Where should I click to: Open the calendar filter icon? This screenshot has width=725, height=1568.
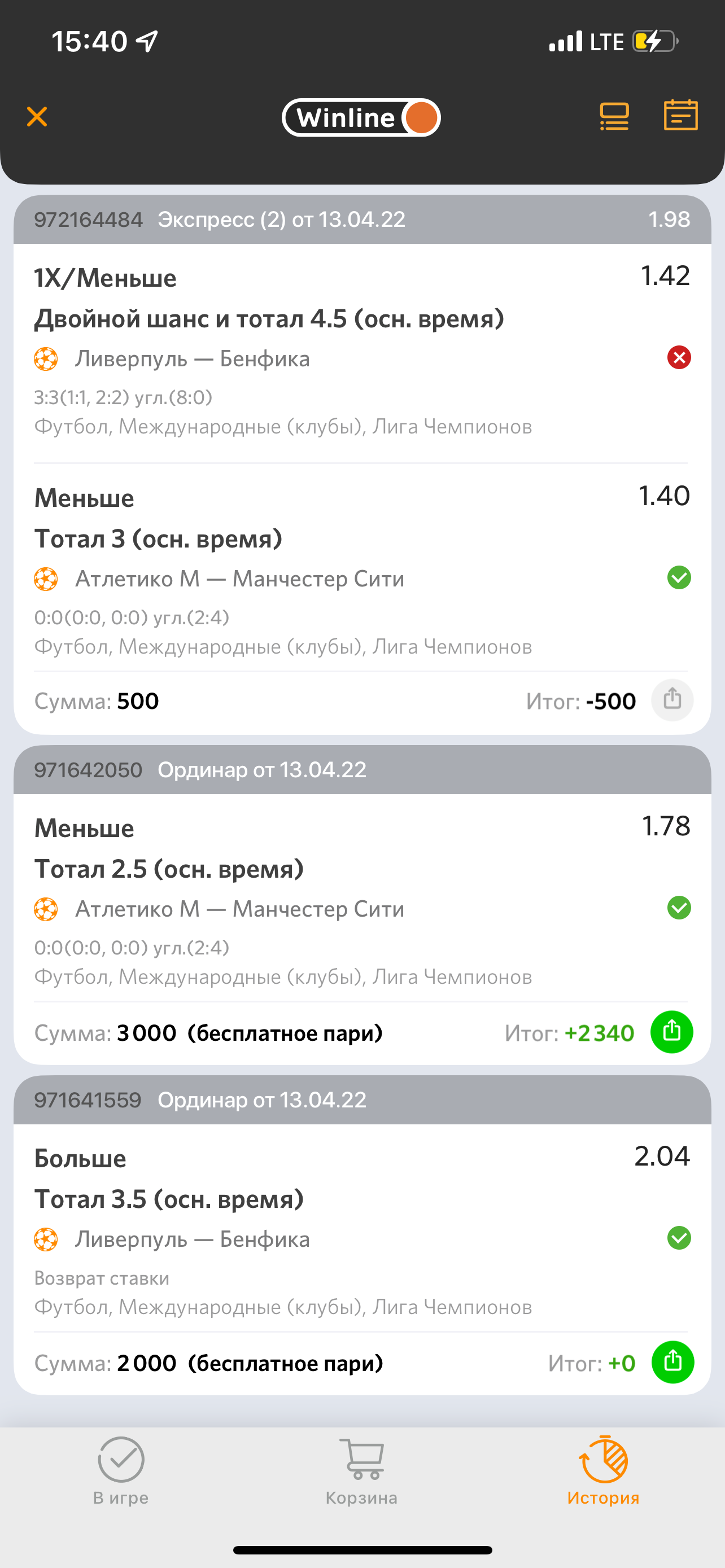(x=680, y=115)
